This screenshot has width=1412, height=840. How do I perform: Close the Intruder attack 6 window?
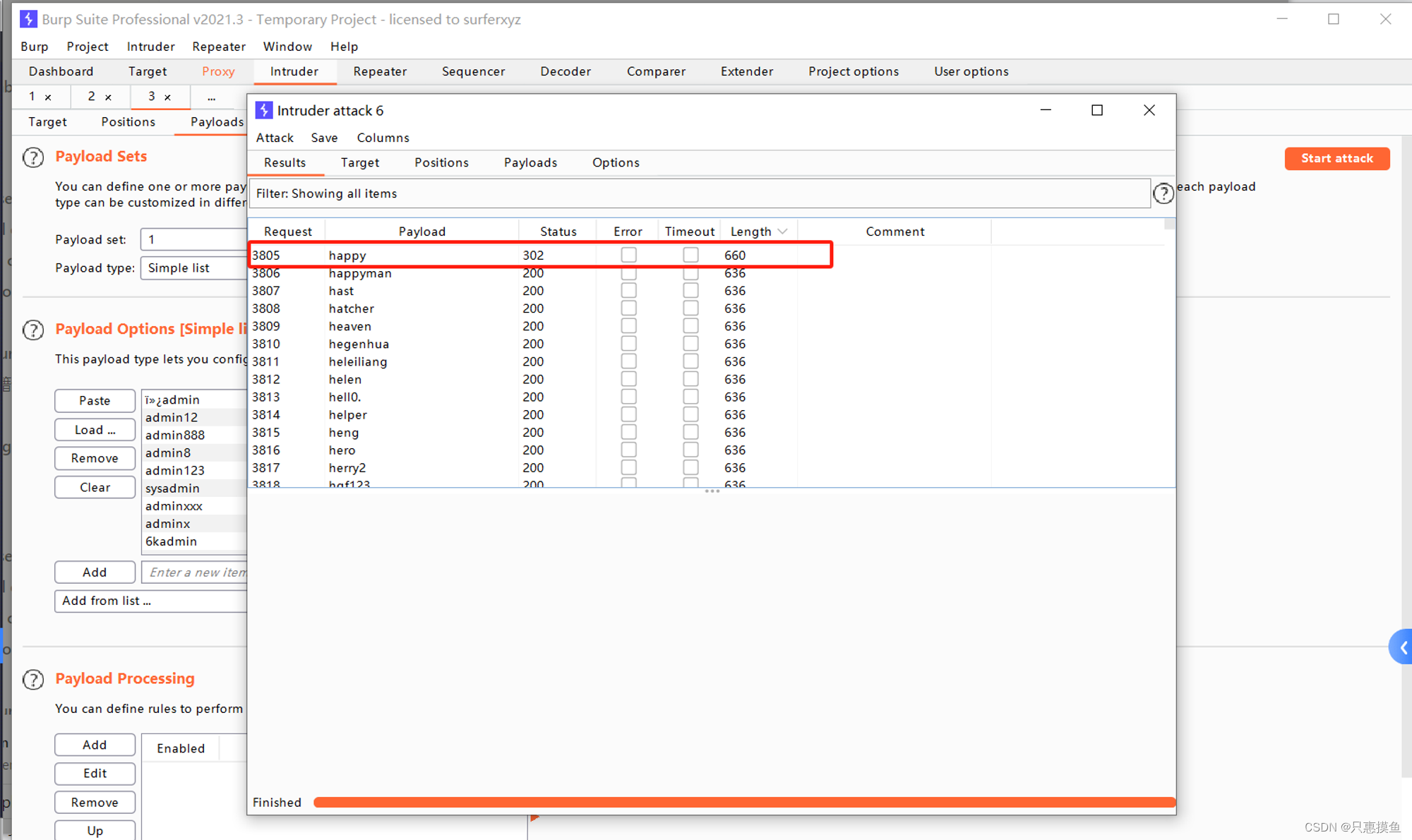[x=1149, y=110]
